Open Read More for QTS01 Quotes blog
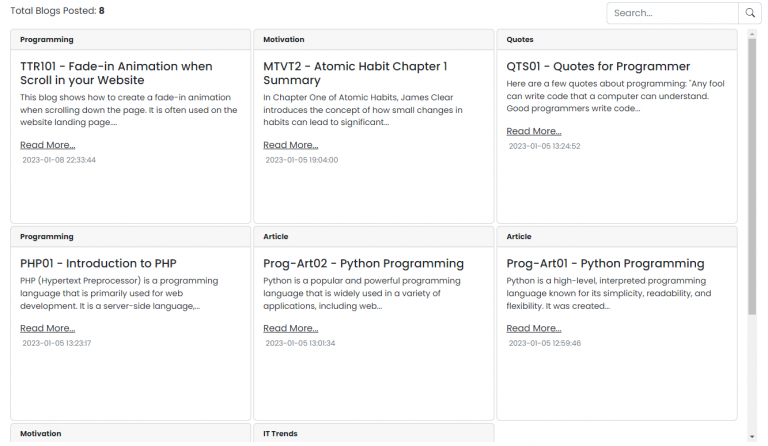The height and width of the screenshot is (446, 768). pos(533,131)
